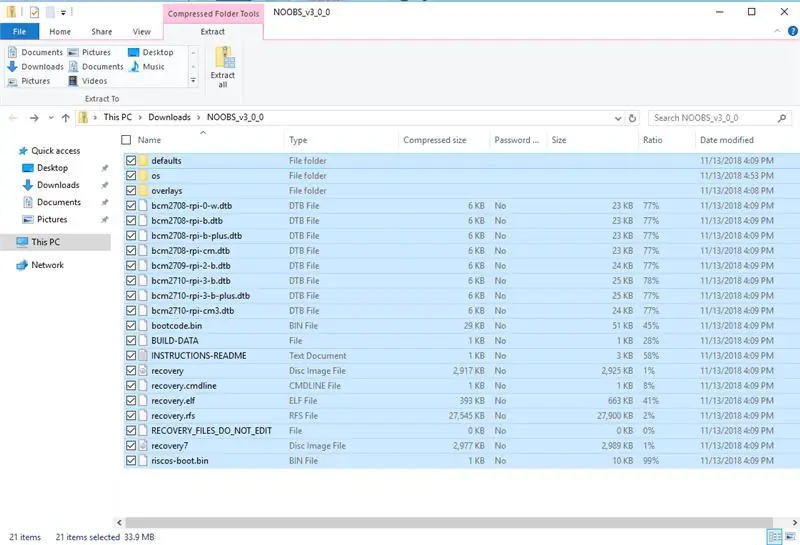Viewport: 800px width, 545px height.
Task: Switch to the Share ribbon tab
Action: pos(102,32)
